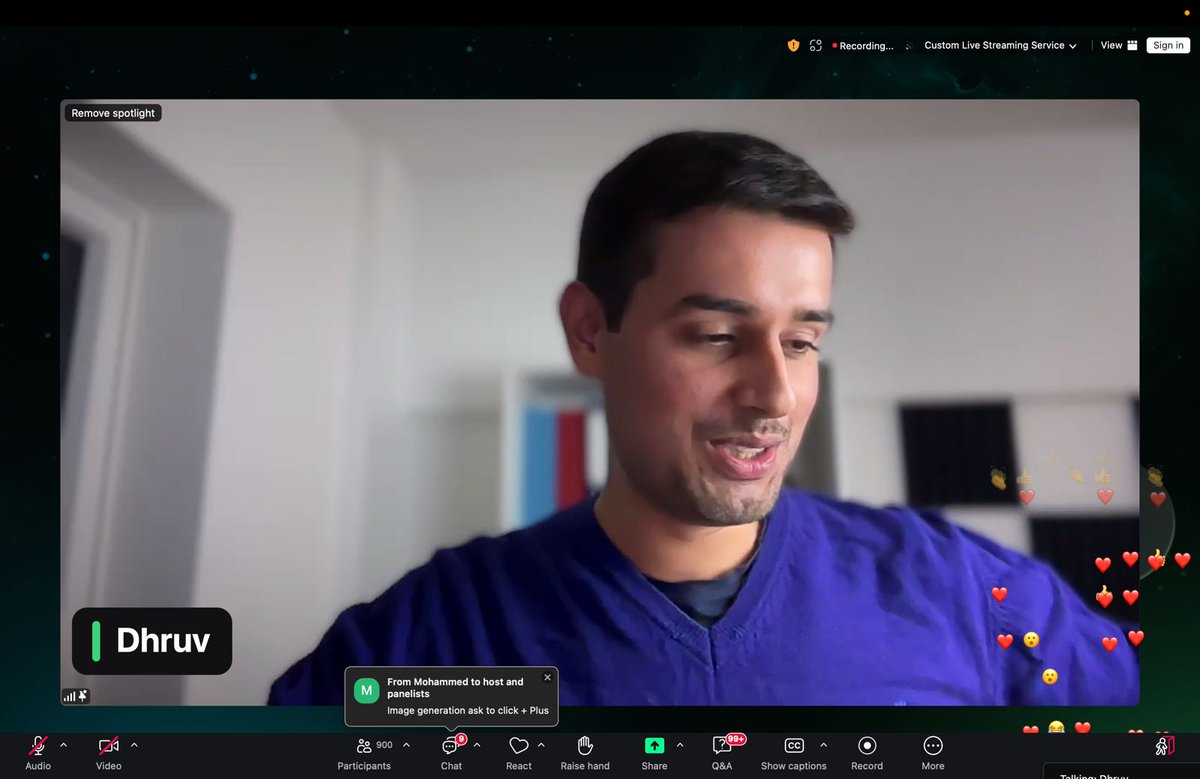Click the Talking Dhruv indicator
This screenshot has width=1200, height=779.
1121,772
